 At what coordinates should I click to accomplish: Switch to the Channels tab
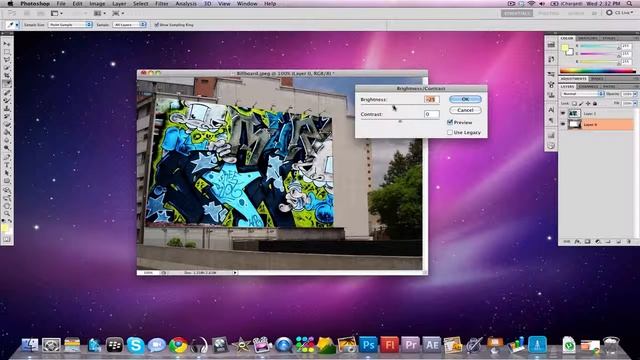tap(588, 87)
